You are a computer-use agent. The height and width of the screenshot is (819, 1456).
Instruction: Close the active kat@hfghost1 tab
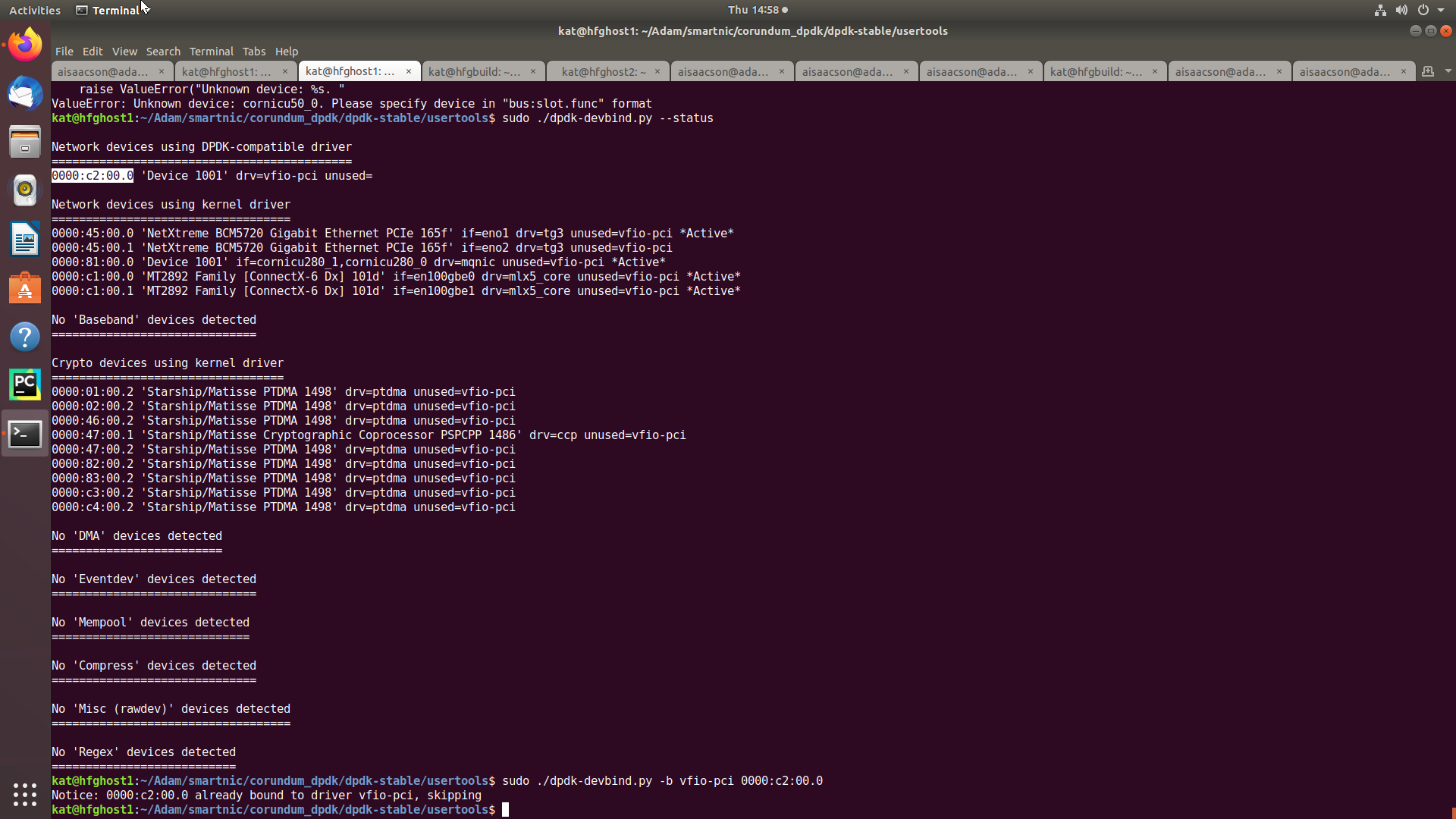(x=409, y=71)
